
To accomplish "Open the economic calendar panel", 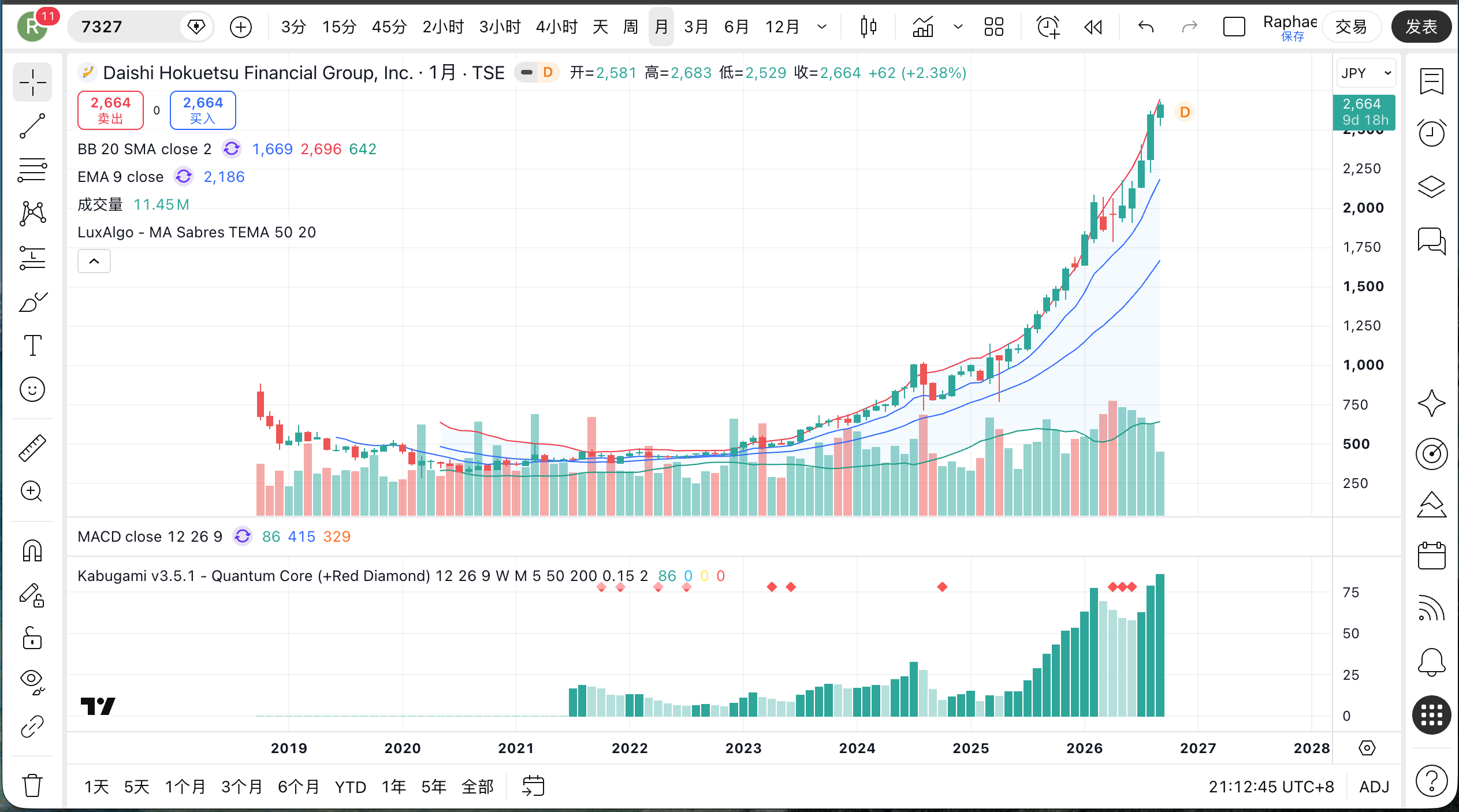I will click(x=1431, y=556).
